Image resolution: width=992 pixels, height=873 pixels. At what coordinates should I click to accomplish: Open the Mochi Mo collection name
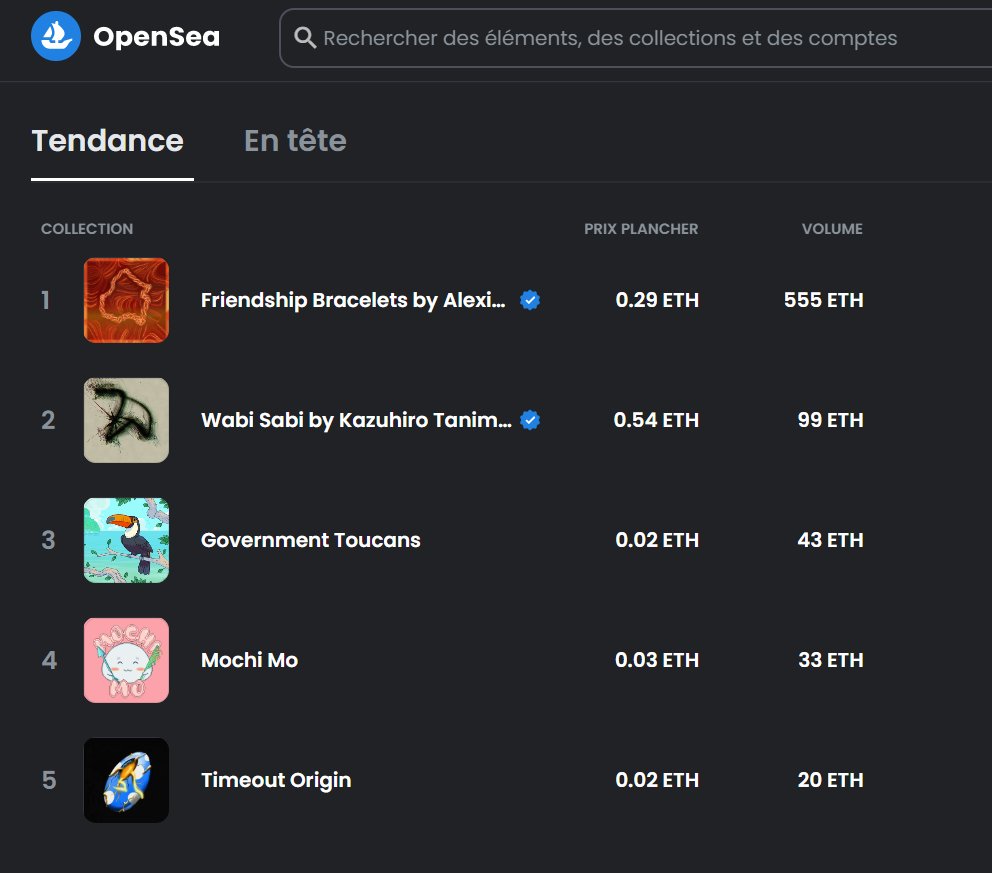point(249,660)
